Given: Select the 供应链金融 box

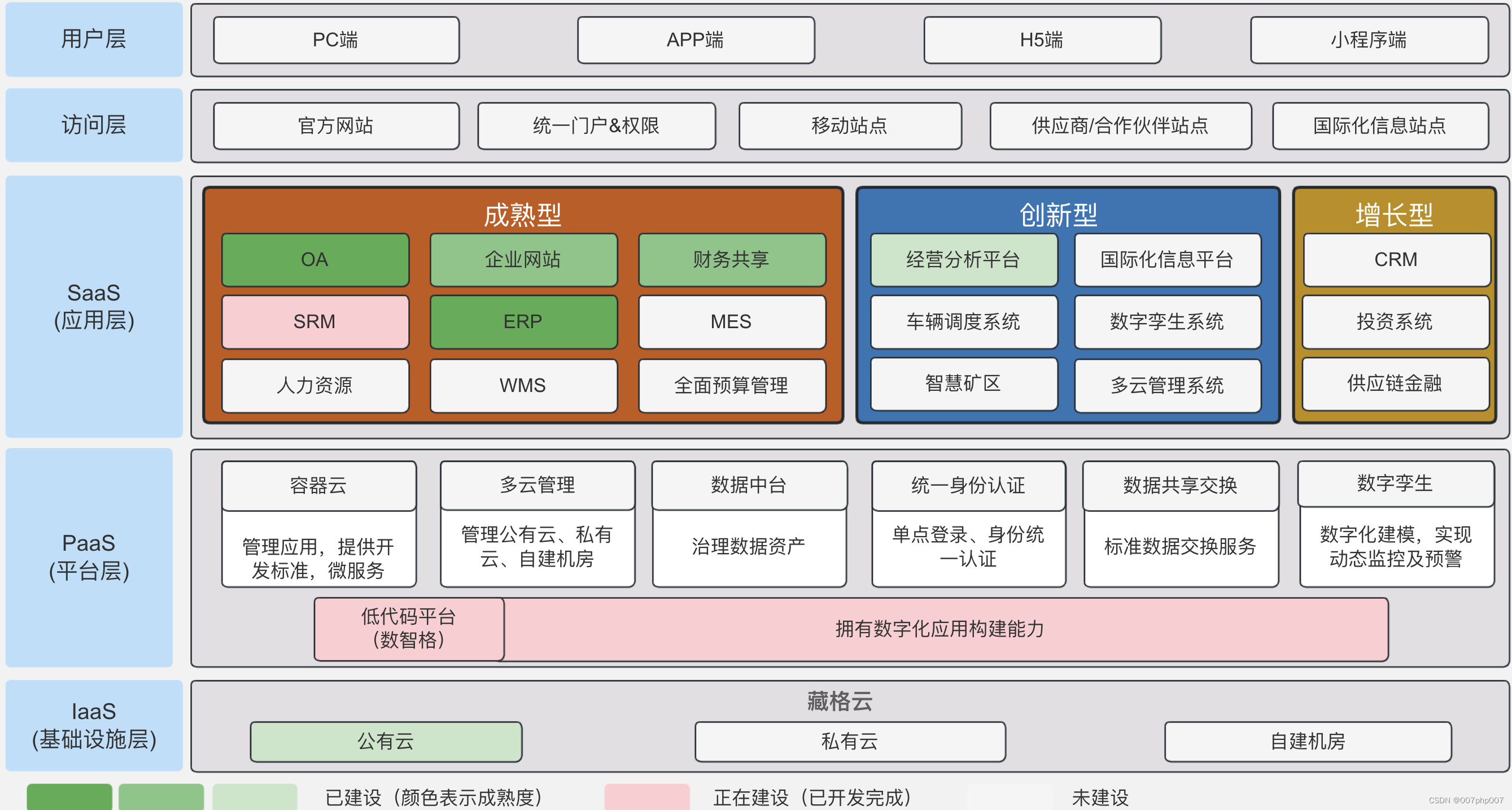Looking at the screenshot, I should click(1395, 384).
